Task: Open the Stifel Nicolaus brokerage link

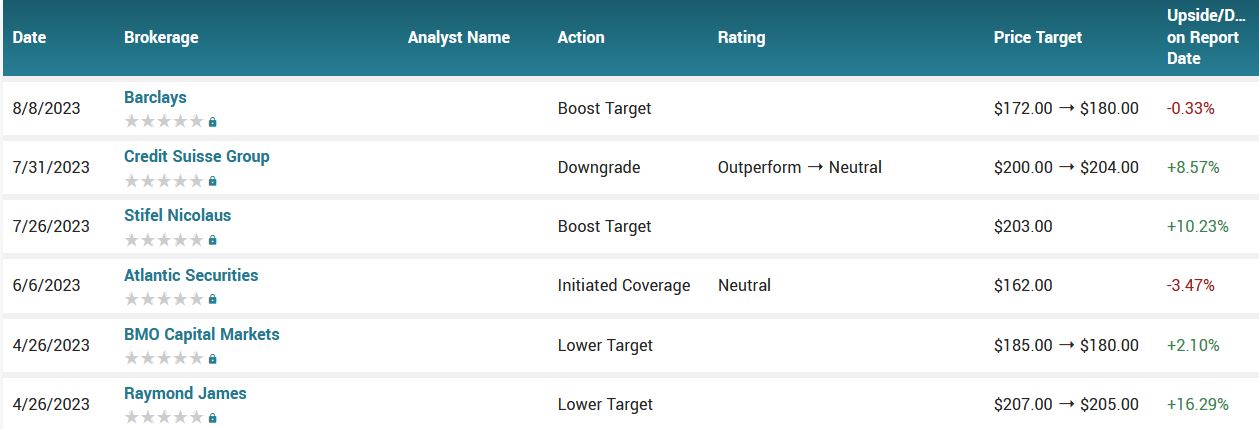Action: pyautogui.click(x=178, y=215)
